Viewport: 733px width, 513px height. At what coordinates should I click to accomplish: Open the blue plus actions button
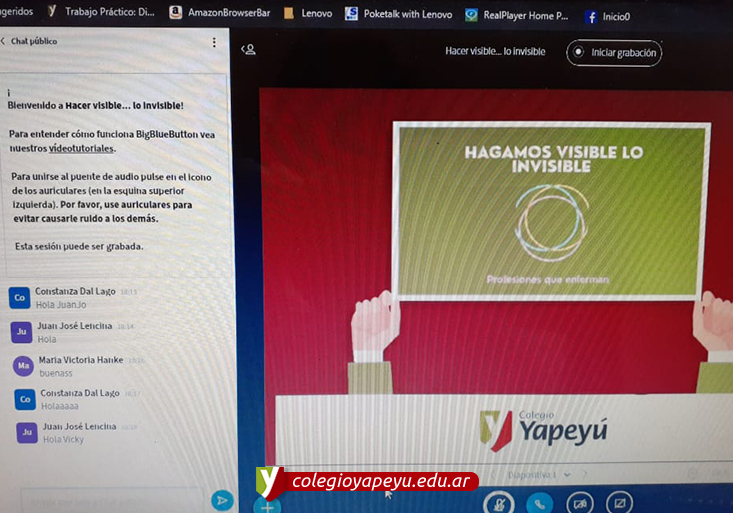click(x=266, y=507)
